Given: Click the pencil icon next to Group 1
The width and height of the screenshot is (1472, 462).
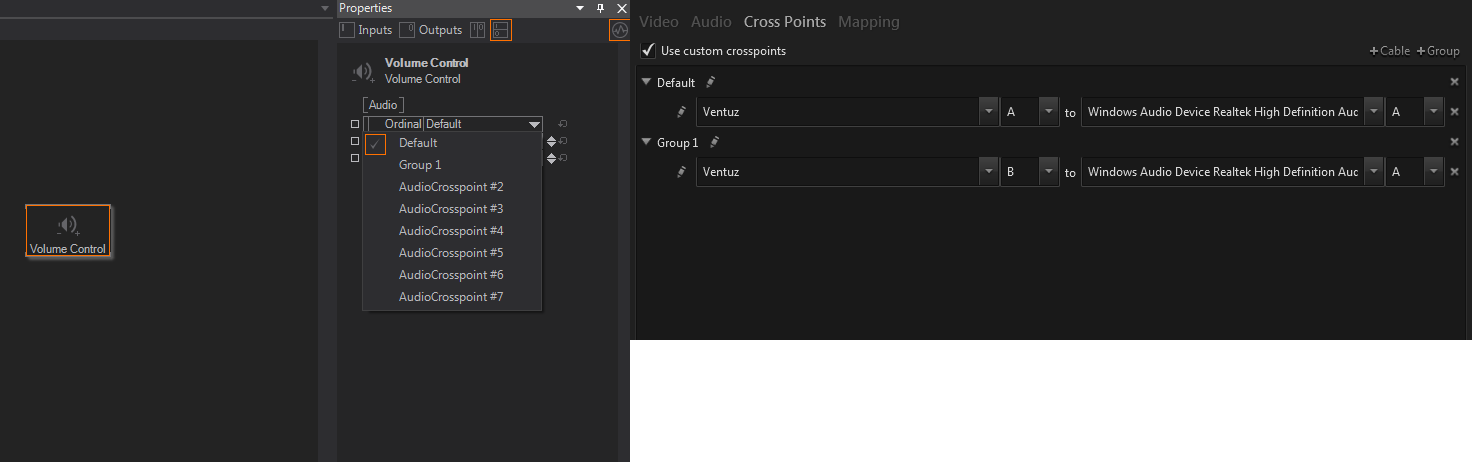Looking at the screenshot, I should click(714, 142).
